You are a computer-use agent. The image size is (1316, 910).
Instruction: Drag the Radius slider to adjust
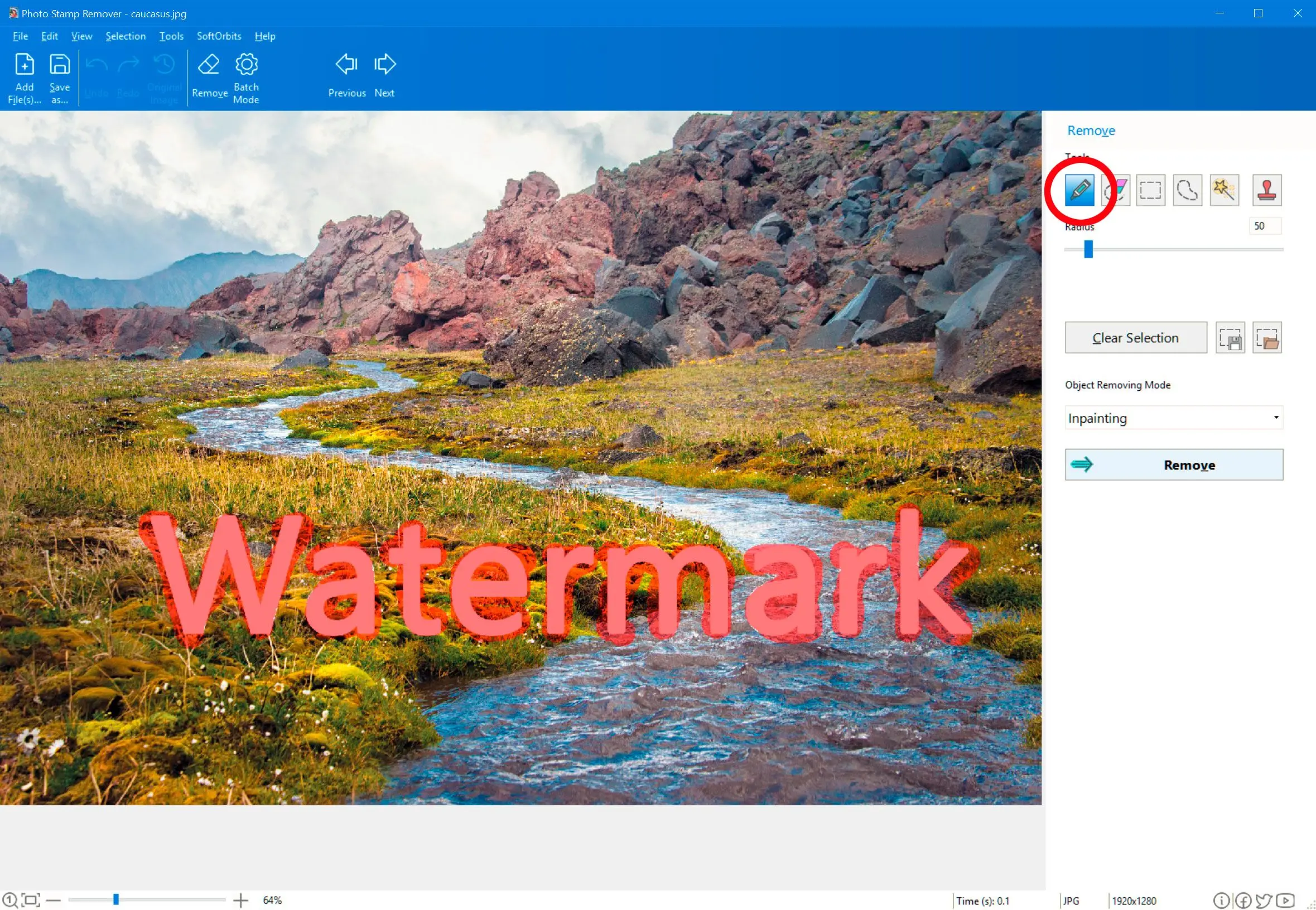[x=1088, y=249]
